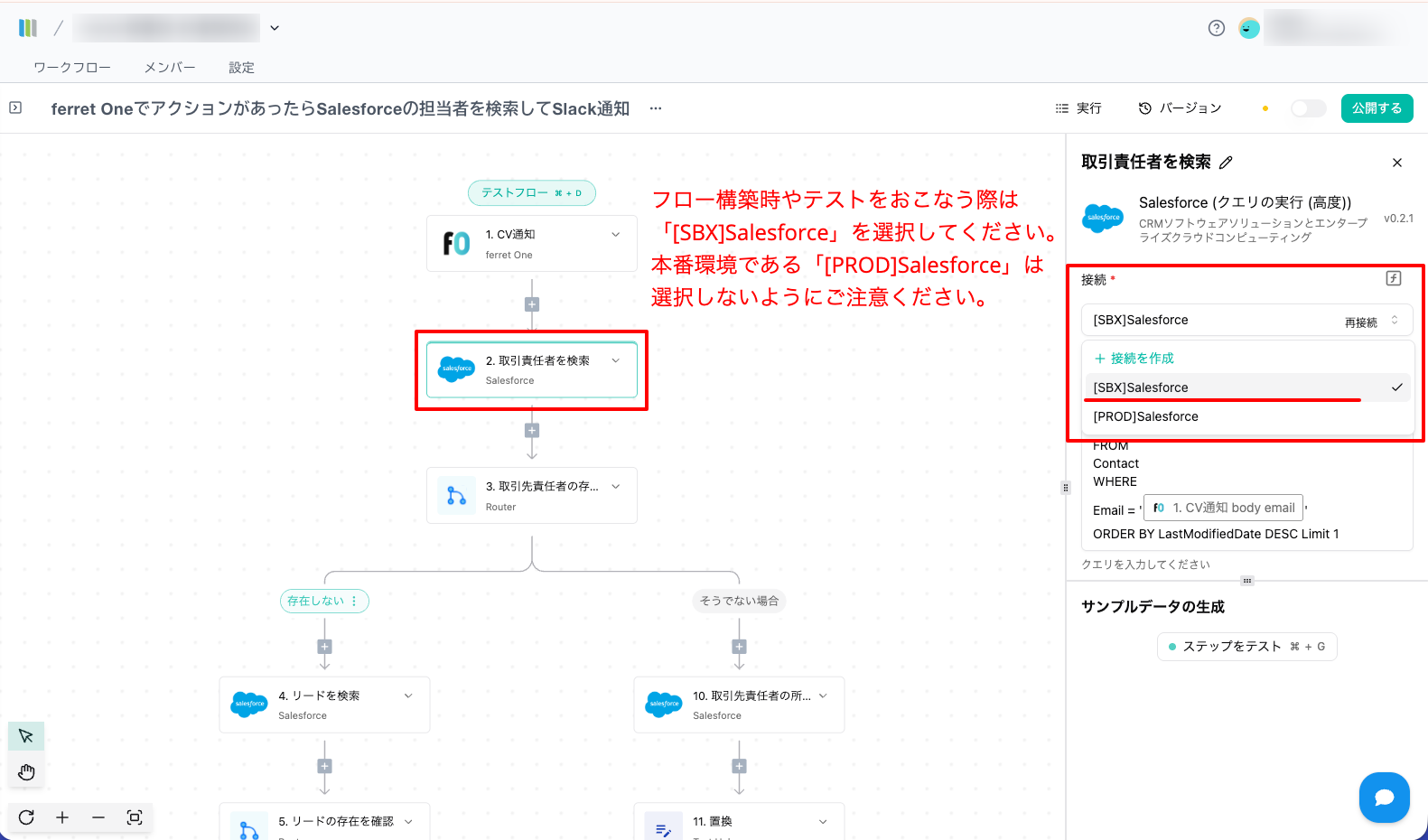Click the WHERE line in the query
Viewport: 1428px width, 840px height.
(1115, 481)
